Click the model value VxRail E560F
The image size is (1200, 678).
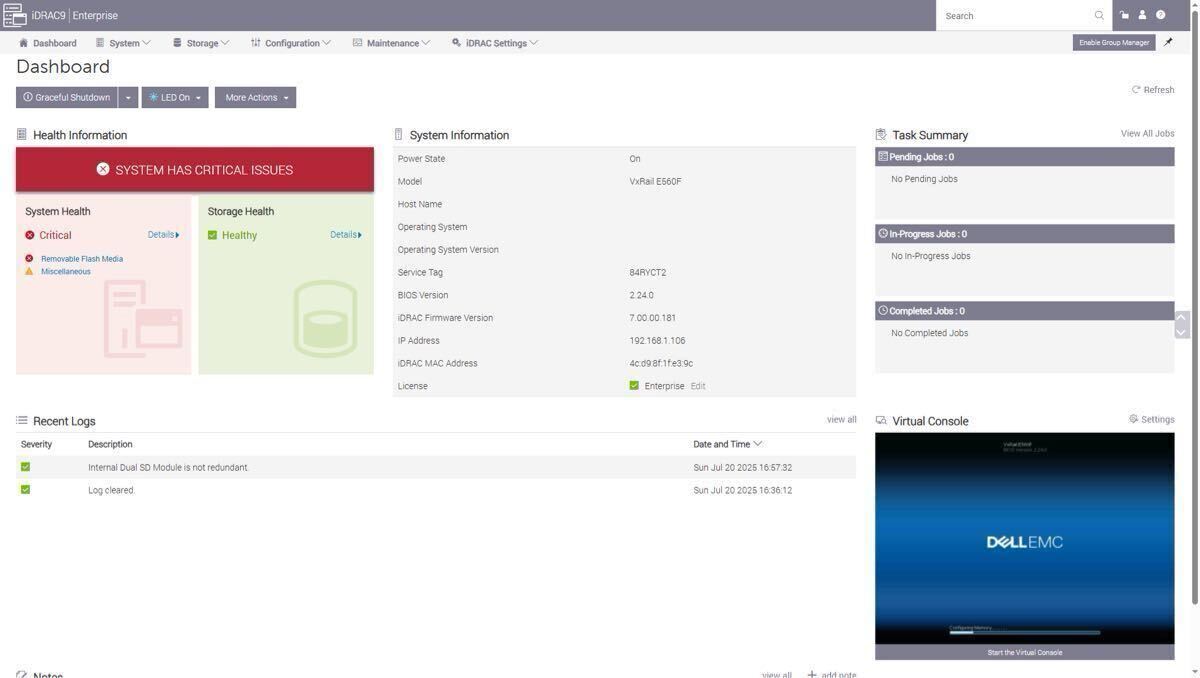pyautogui.click(x=655, y=182)
